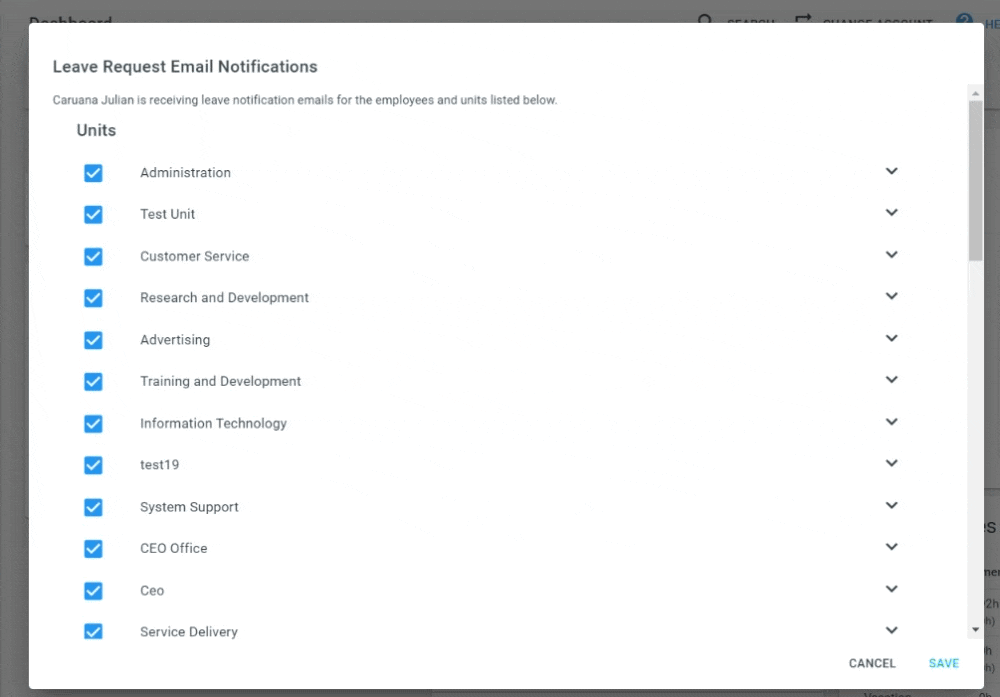The width and height of the screenshot is (1000, 697).
Task: Expand the Administration unit row
Action: tap(891, 171)
